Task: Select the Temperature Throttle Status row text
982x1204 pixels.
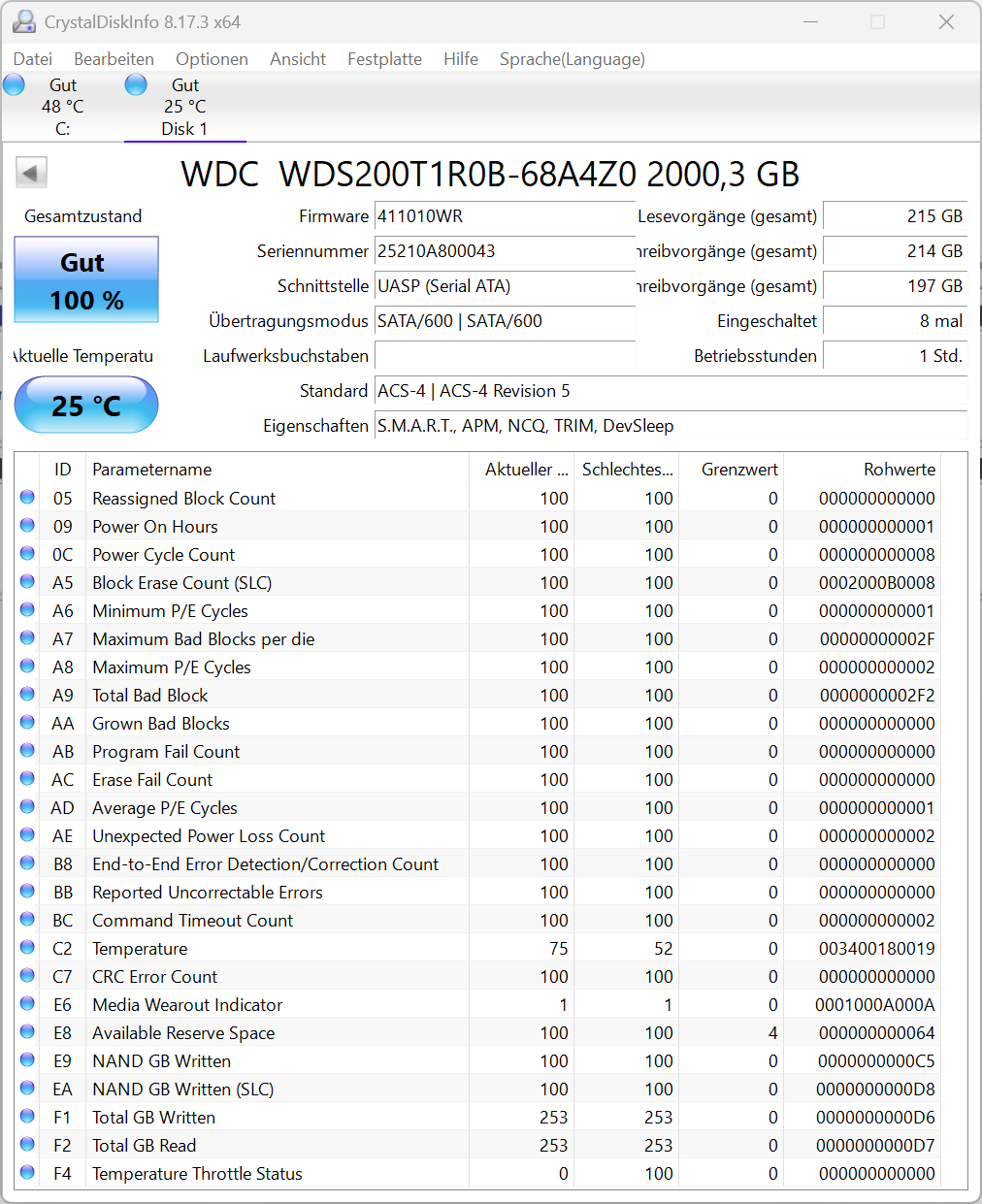Action: [197, 1174]
